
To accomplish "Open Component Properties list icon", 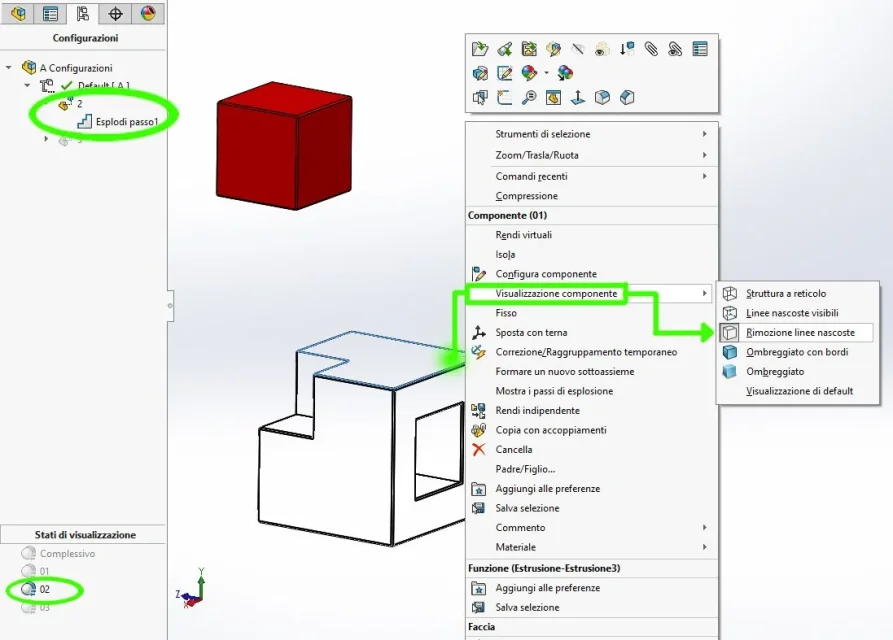I will (x=700, y=49).
